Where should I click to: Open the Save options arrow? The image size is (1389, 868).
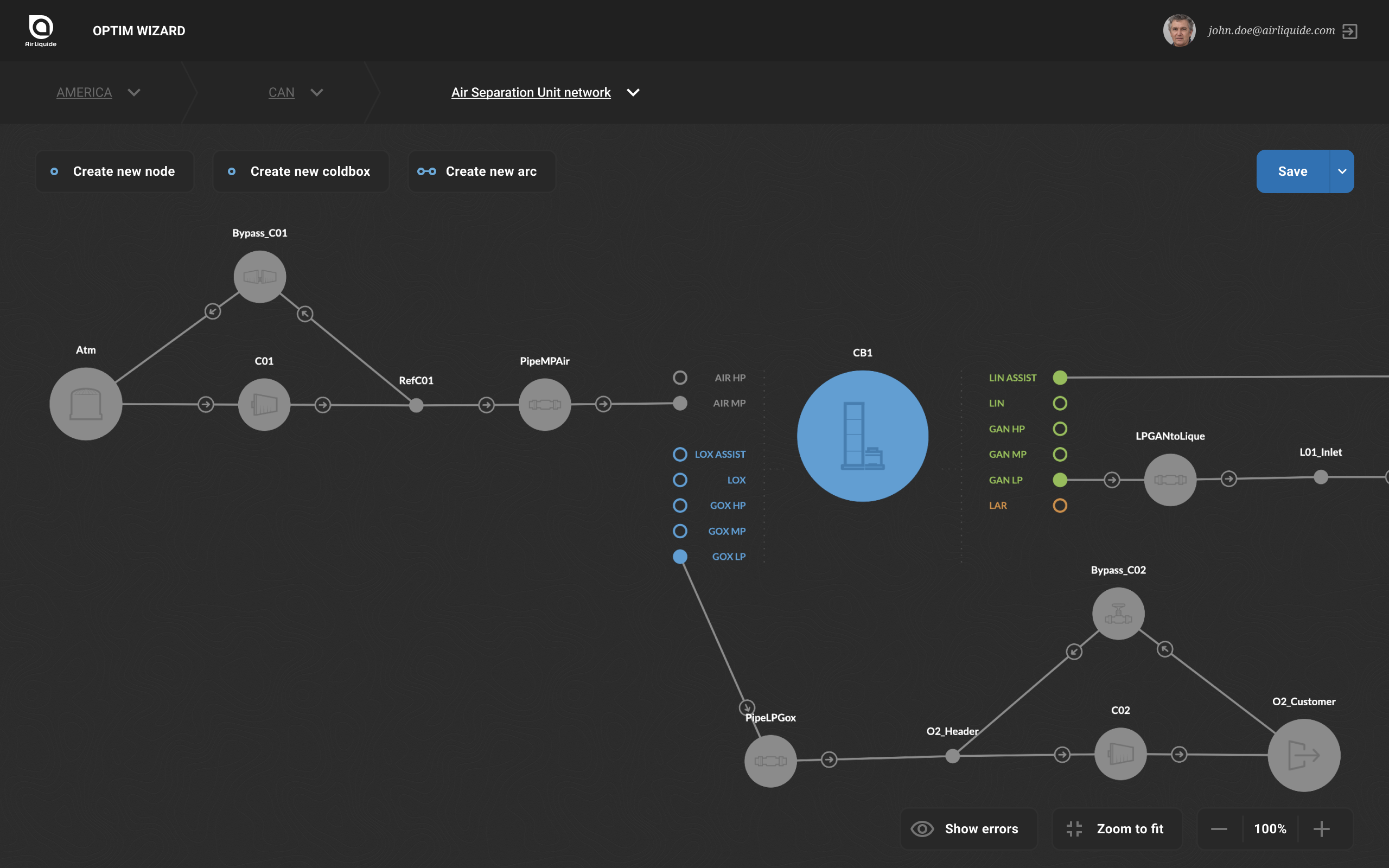tap(1342, 171)
